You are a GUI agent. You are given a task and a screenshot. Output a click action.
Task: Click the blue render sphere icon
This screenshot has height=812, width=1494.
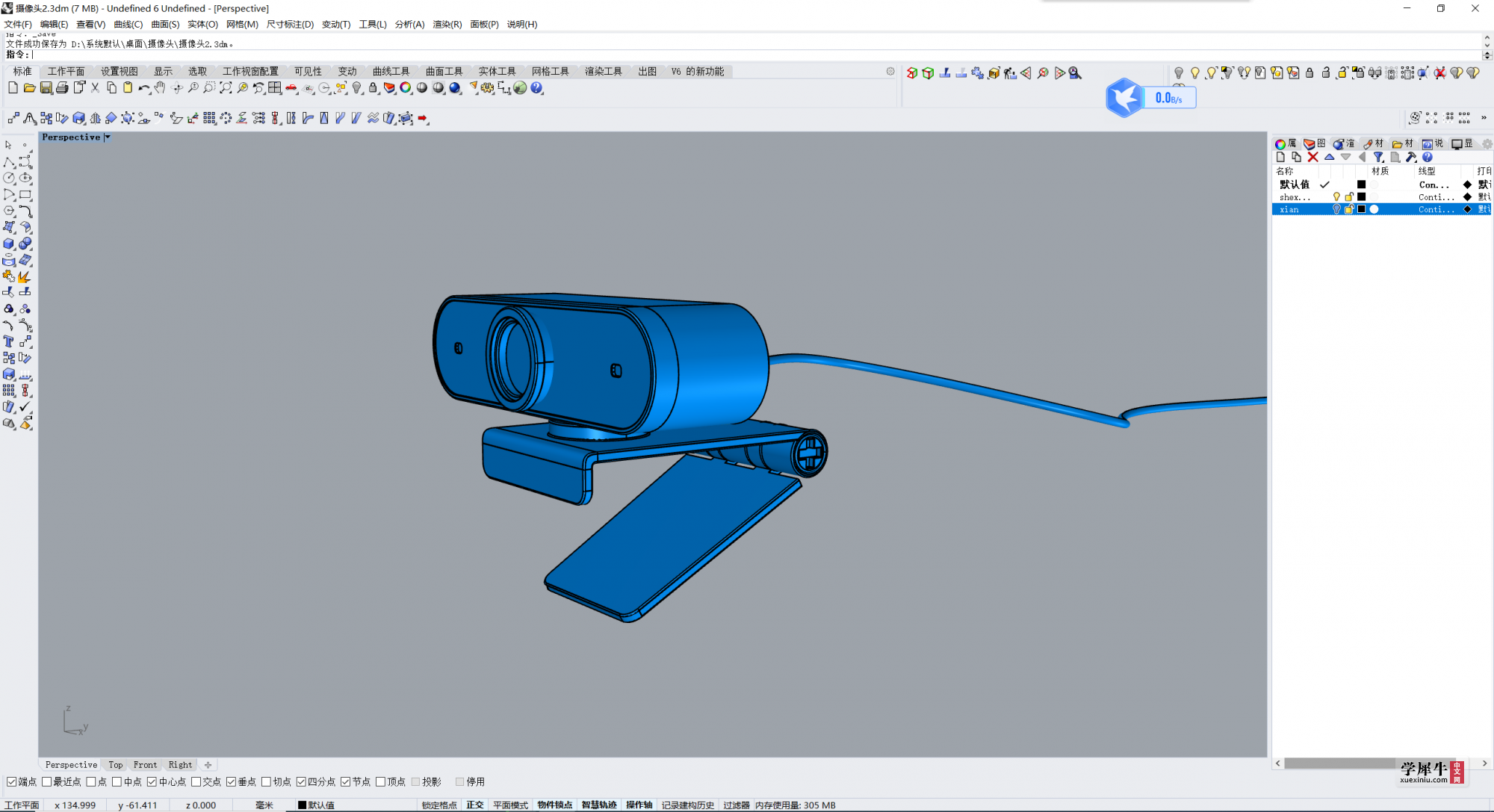455,88
